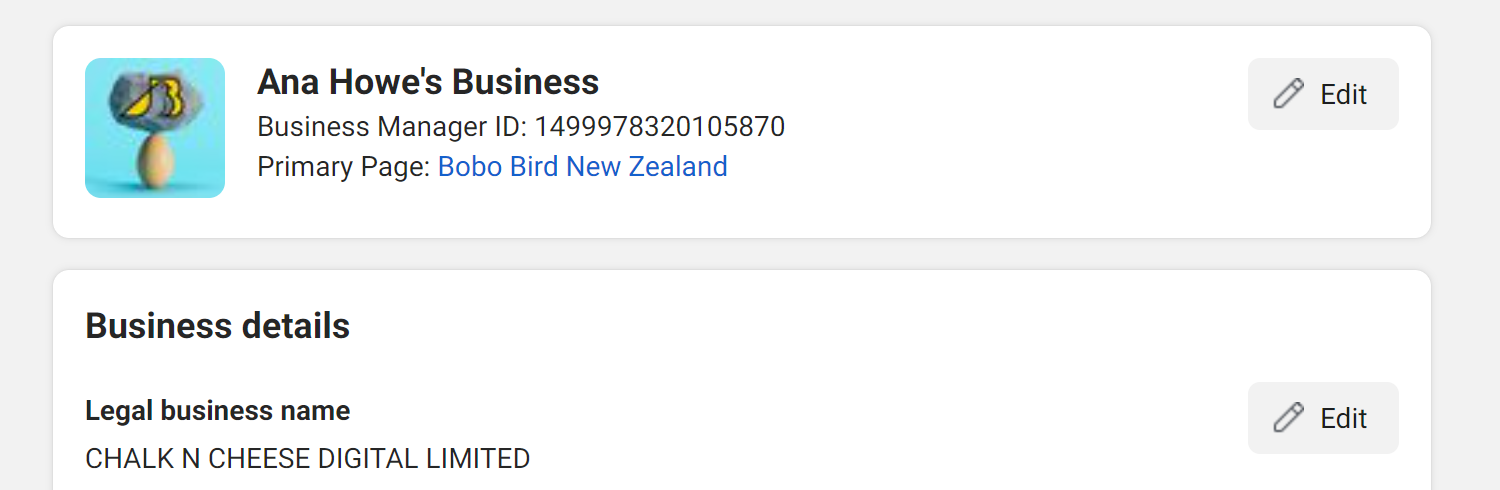This screenshot has height=490, width=1500.
Task: Click the business profile picture thumbnail
Action: click(x=155, y=128)
